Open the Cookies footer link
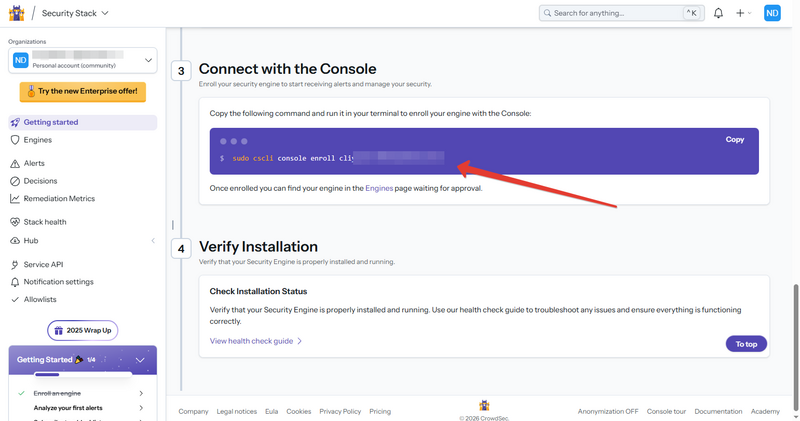Viewport: 800px width, 421px height. point(298,411)
